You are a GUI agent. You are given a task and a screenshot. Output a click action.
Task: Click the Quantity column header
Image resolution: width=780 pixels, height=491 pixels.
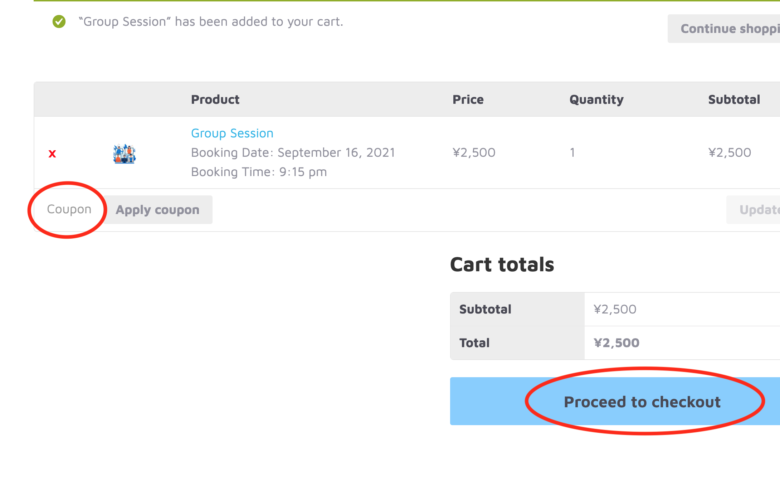click(596, 99)
